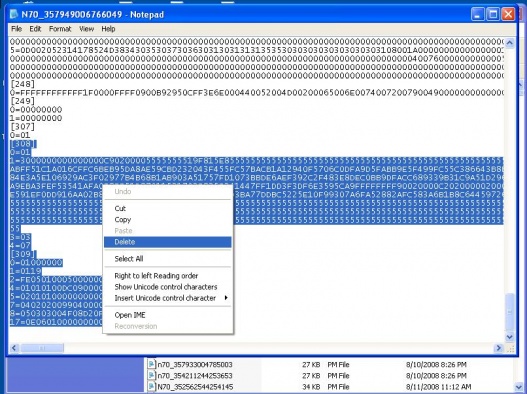Image resolution: width=527 pixels, height=394 pixels.
Task: Click file icon beside n70_357933004785003
Action: click(x=152, y=364)
